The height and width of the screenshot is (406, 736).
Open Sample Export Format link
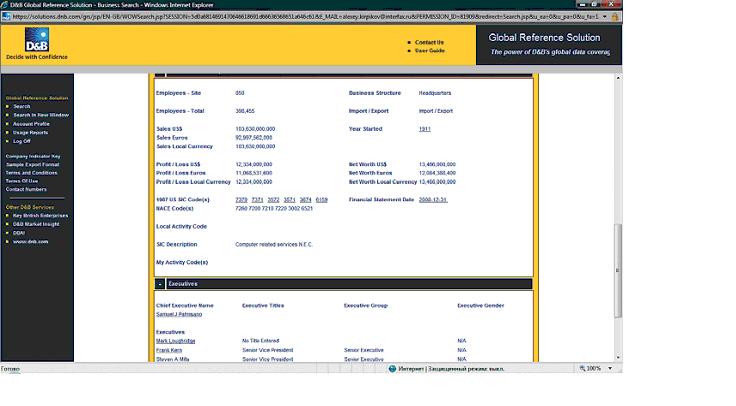(32, 165)
